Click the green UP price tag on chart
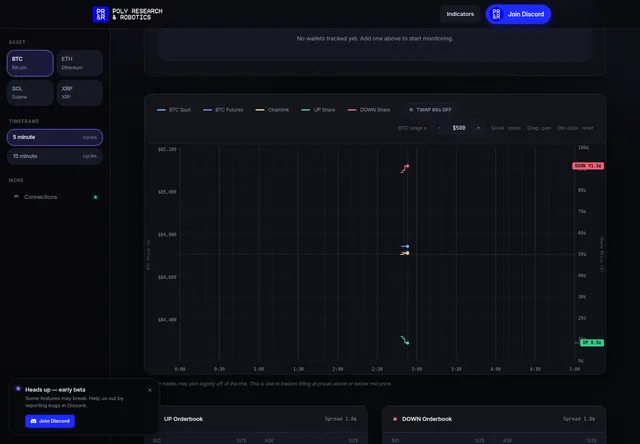The width and height of the screenshot is (640, 444). [x=592, y=343]
